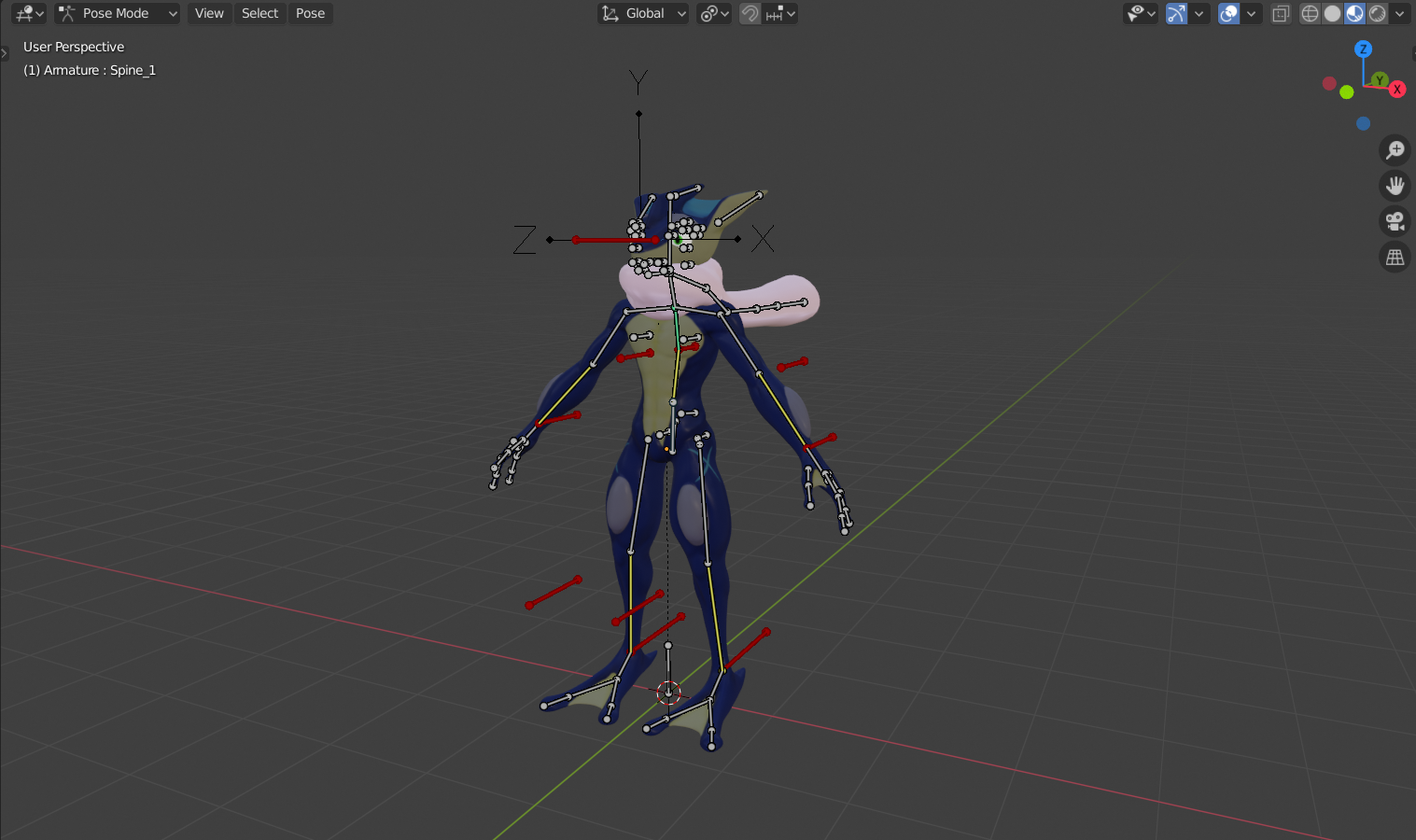Open the Pose Mode dropdown
The image size is (1416, 840).
117,13
